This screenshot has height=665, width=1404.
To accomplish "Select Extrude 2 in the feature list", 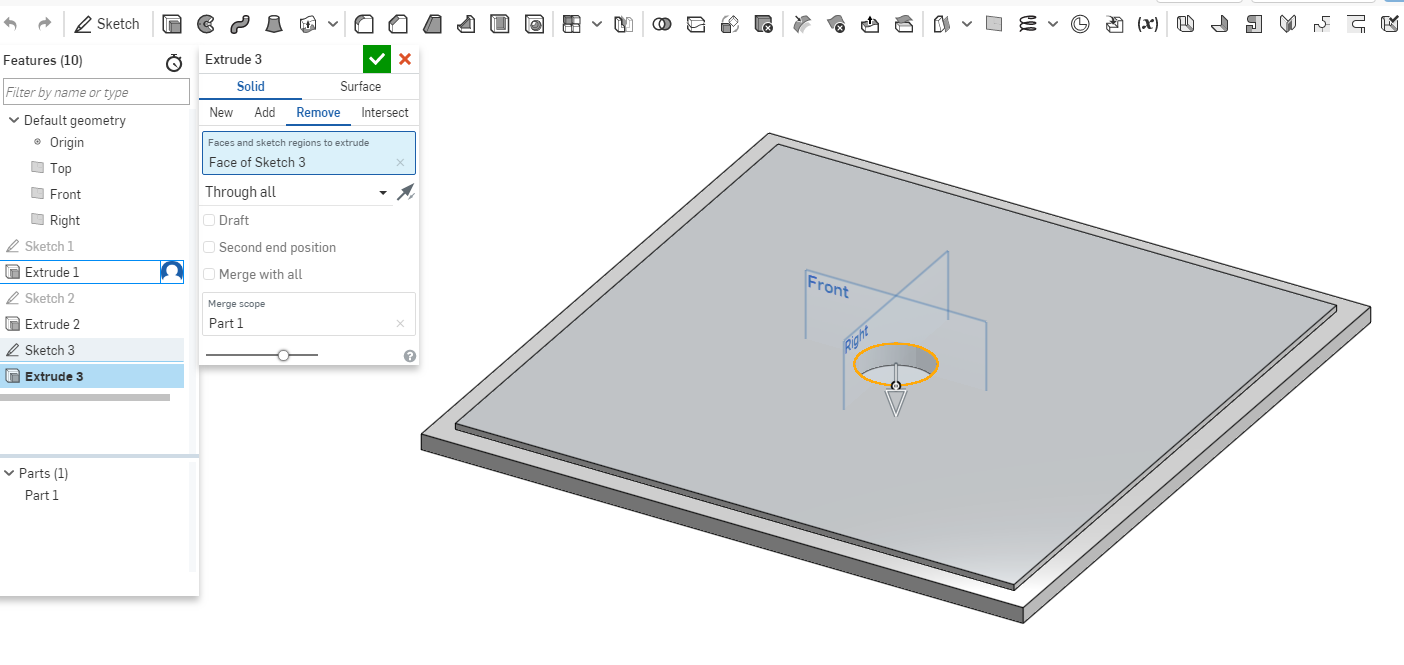I will point(92,324).
